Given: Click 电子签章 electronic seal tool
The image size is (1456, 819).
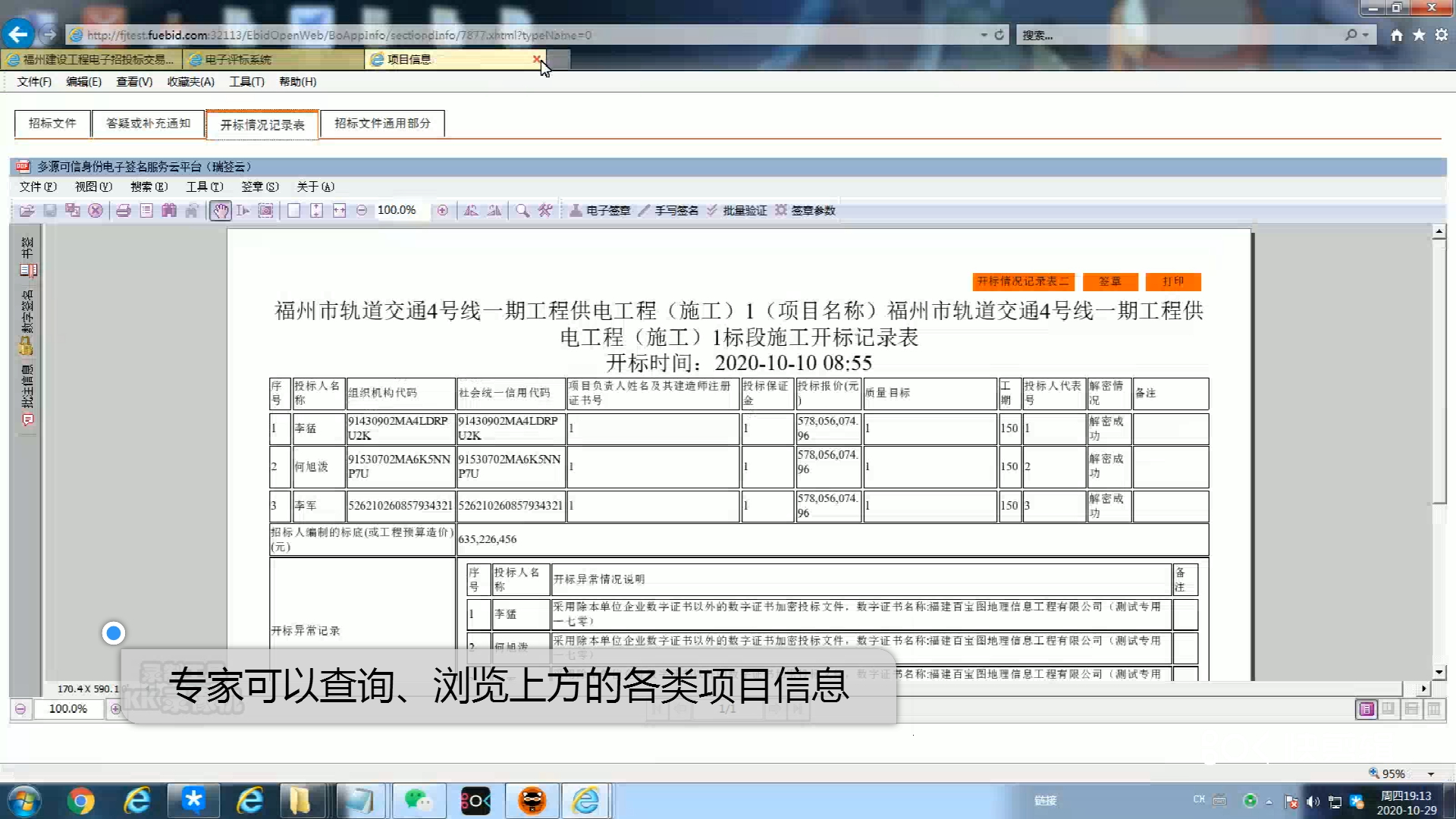Looking at the screenshot, I should click(x=600, y=211).
